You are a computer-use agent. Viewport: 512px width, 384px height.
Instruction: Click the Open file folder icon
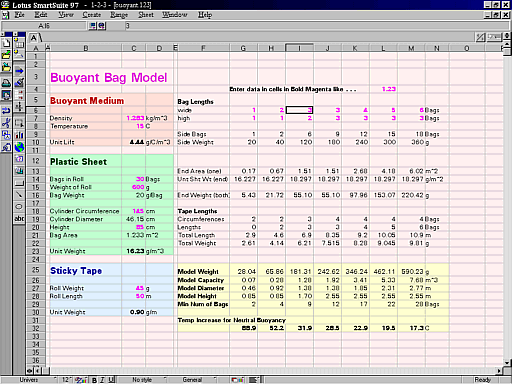click(6, 55)
